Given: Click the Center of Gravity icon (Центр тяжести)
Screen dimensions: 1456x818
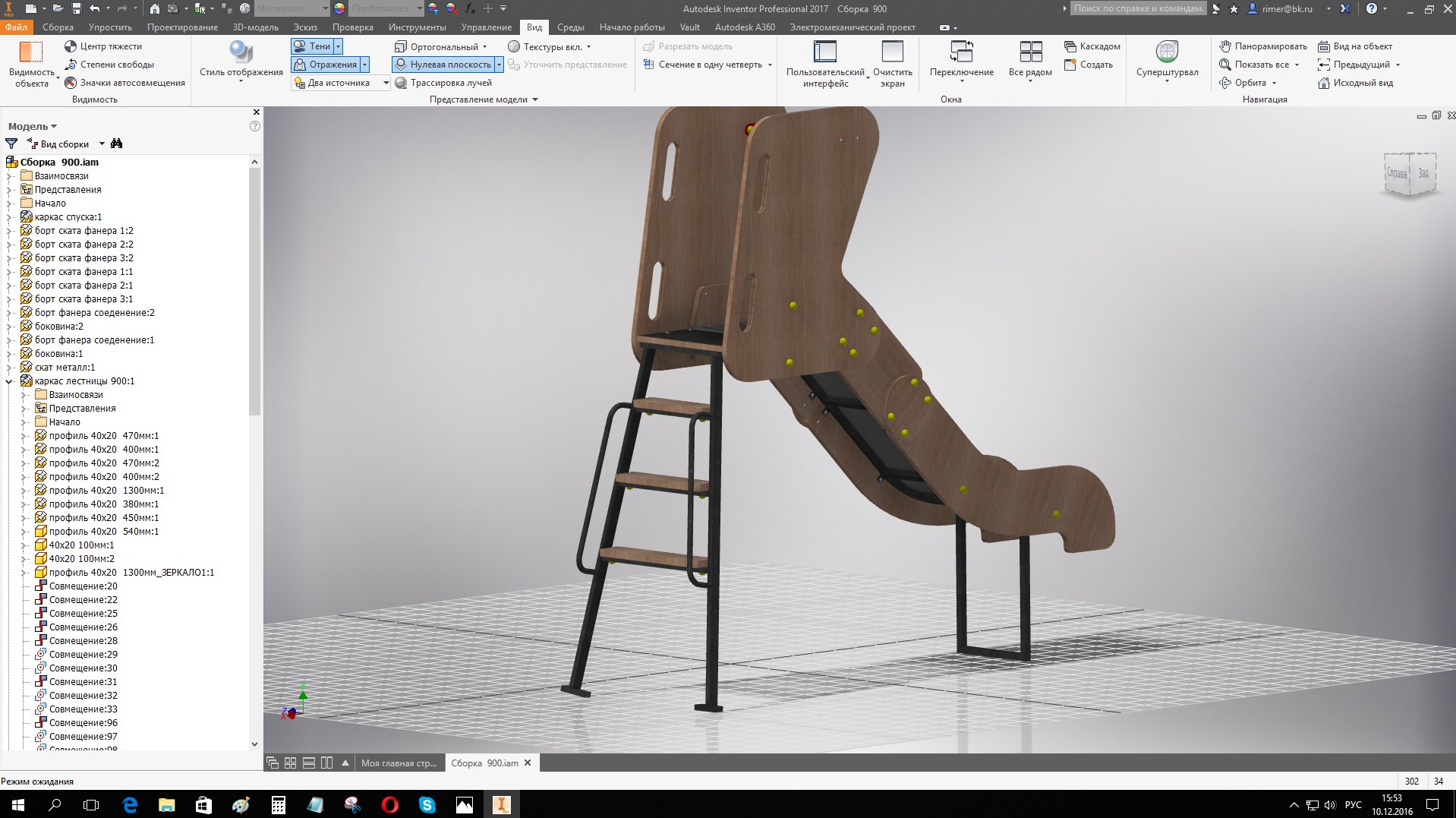Looking at the screenshot, I should pyautogui.click(x=71, y=46).
